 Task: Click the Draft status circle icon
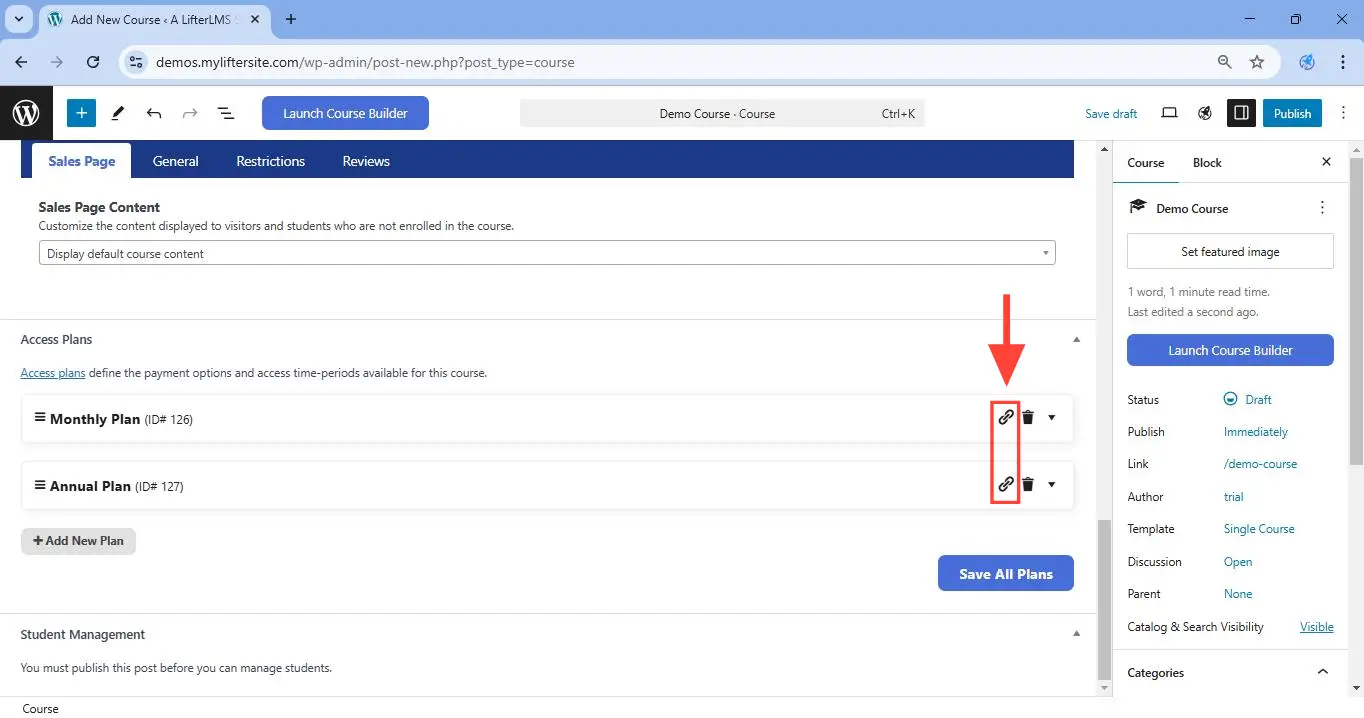coord(1230,399)
